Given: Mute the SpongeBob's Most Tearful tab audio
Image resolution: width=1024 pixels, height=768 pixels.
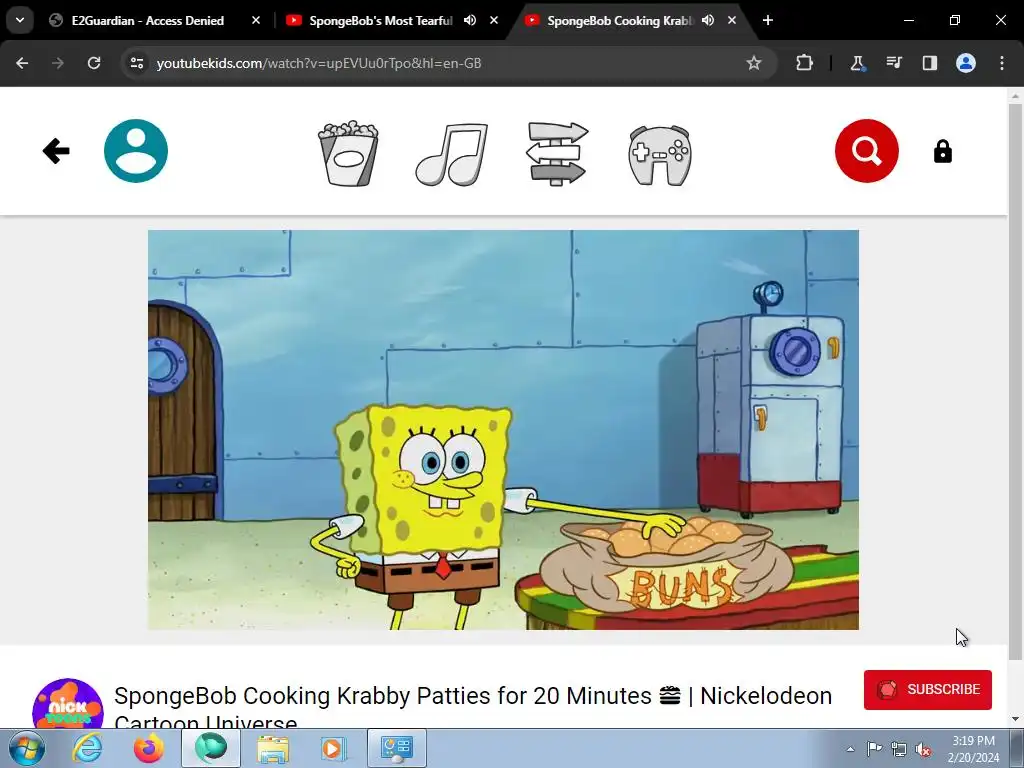Looking at the screenshot, I should (x=470, y=20).
